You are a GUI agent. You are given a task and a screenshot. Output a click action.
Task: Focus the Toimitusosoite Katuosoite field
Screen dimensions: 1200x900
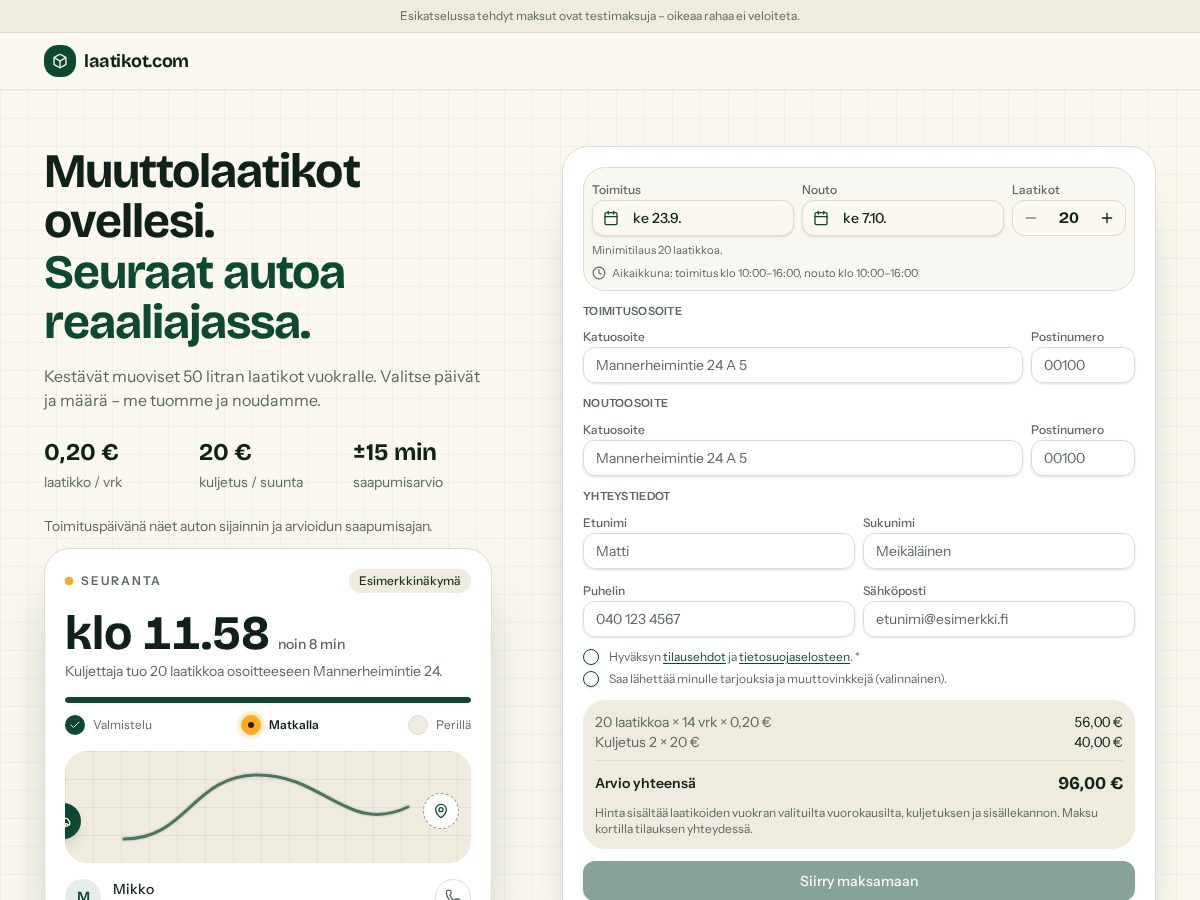point(803,365)
